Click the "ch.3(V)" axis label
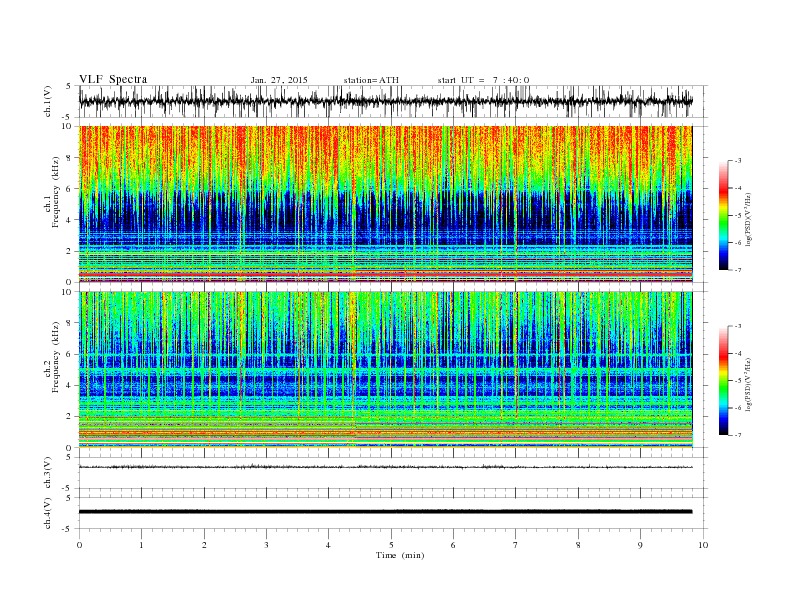792x612 pixels. tap(48, 473)
